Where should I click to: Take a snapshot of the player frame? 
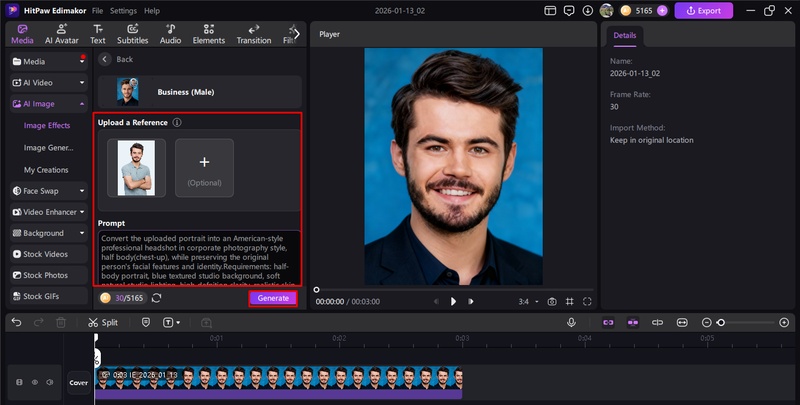(x=552, y=301)
